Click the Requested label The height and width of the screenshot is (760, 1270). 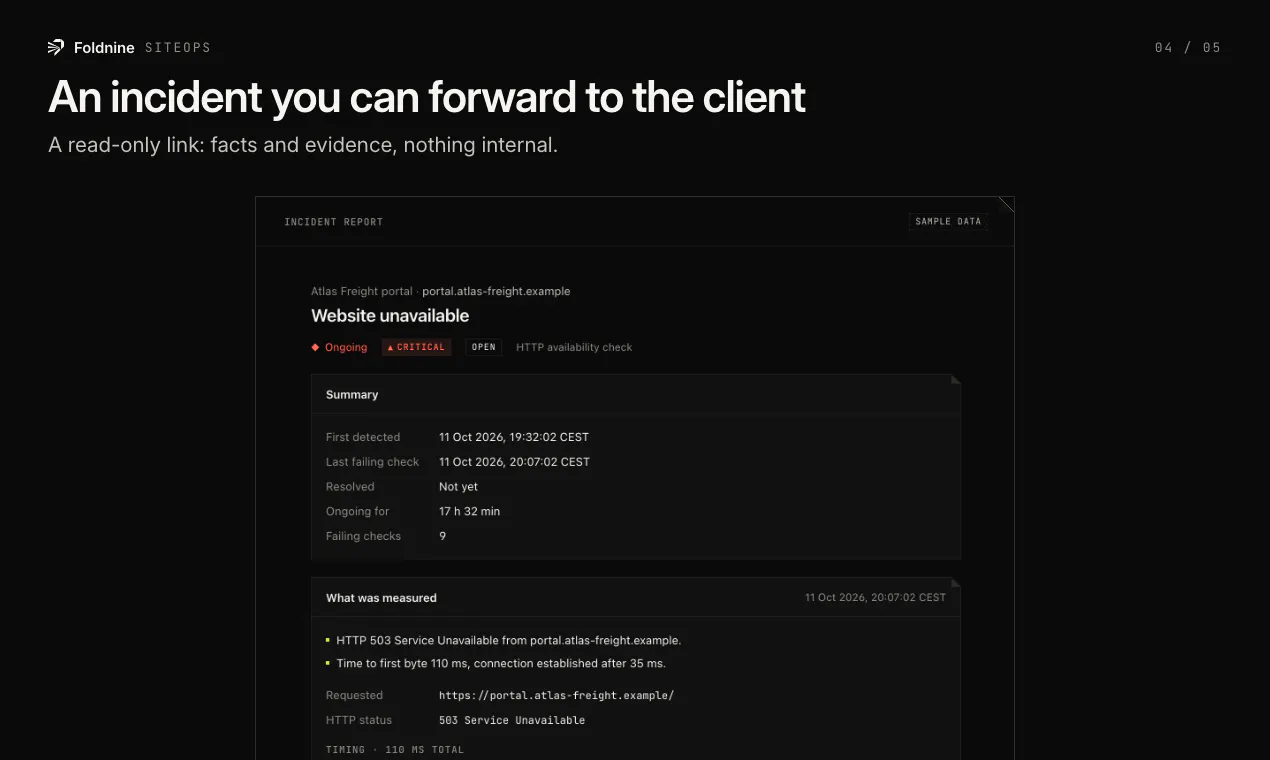pyautogui.click(x=354, y=695)
